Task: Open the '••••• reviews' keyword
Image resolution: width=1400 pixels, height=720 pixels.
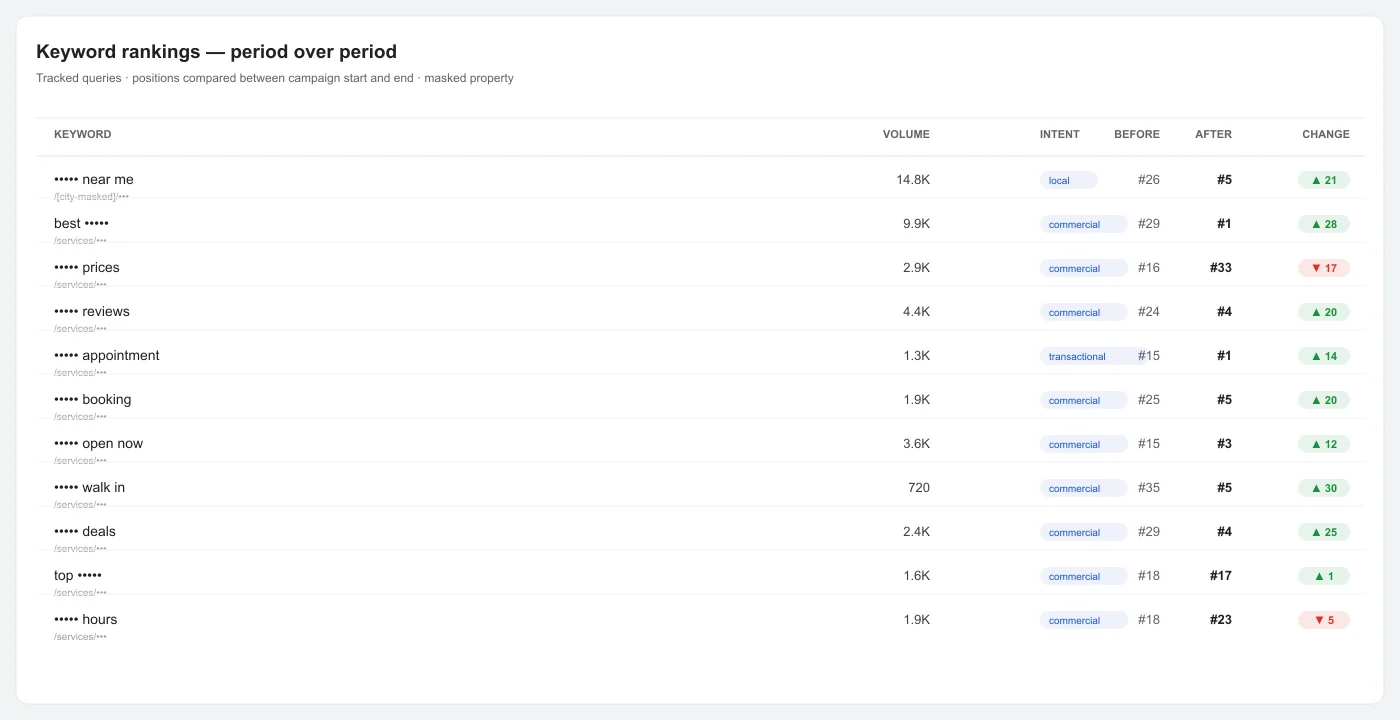Action: 92,312
